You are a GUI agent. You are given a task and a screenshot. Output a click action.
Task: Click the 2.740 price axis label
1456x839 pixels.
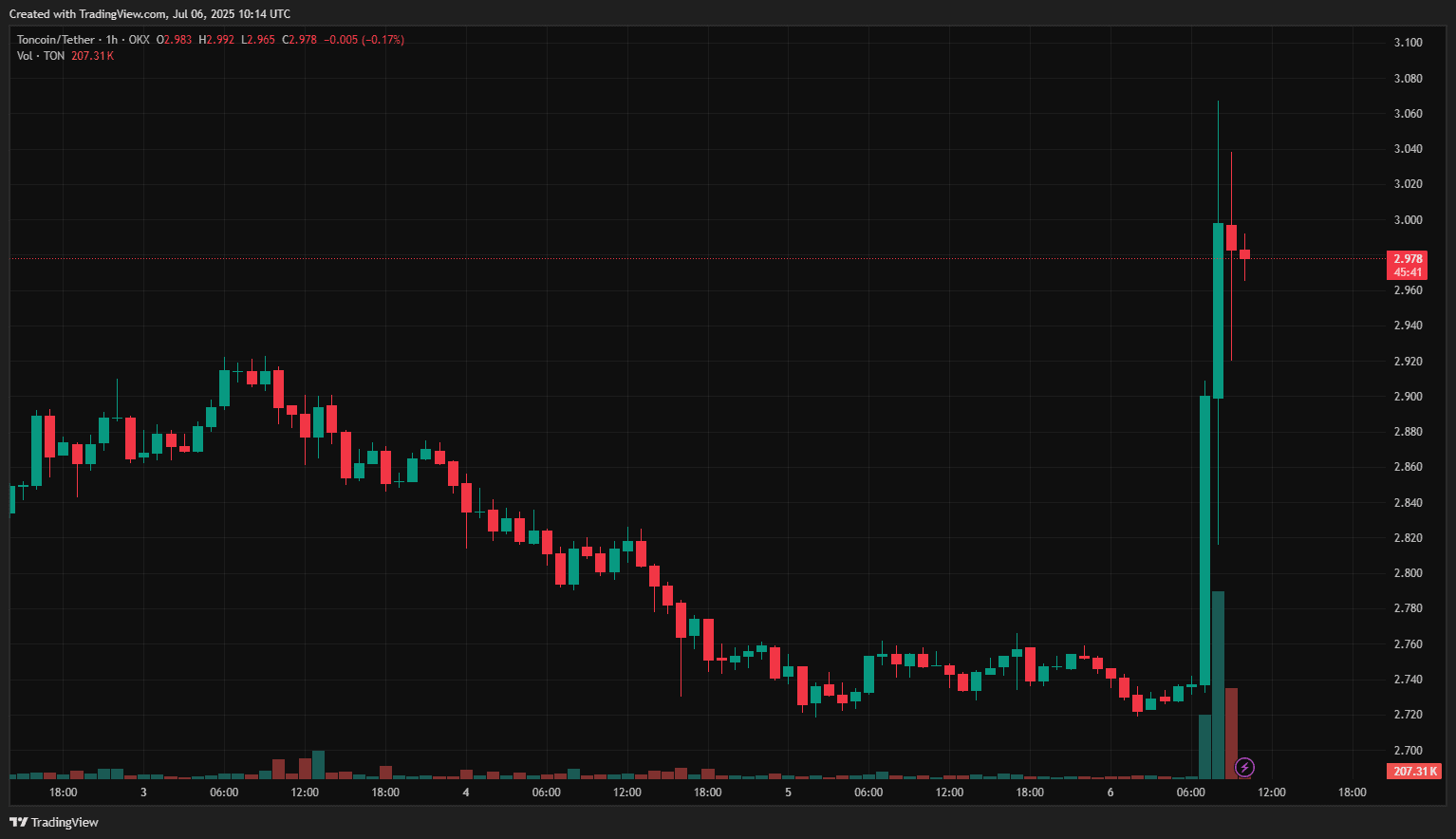pos(1408,680)
